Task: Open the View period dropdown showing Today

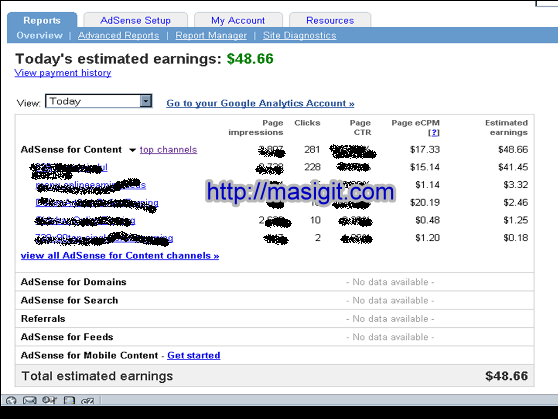Action: click(x=99, y=101)
